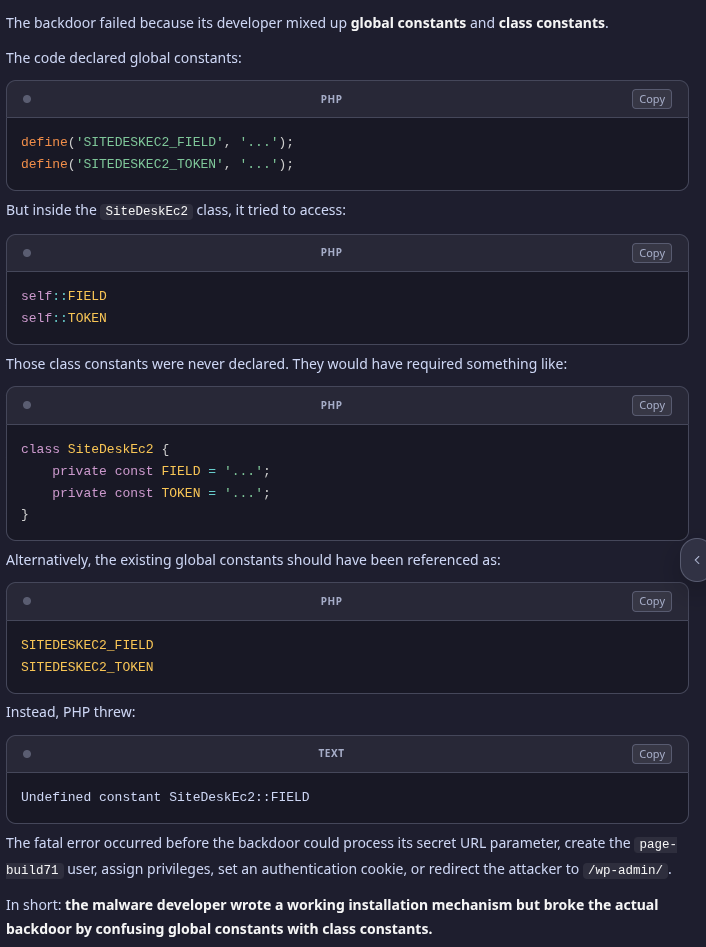
Task: Click the bold text global constants in first paragraph
Action: coord(408,23)
